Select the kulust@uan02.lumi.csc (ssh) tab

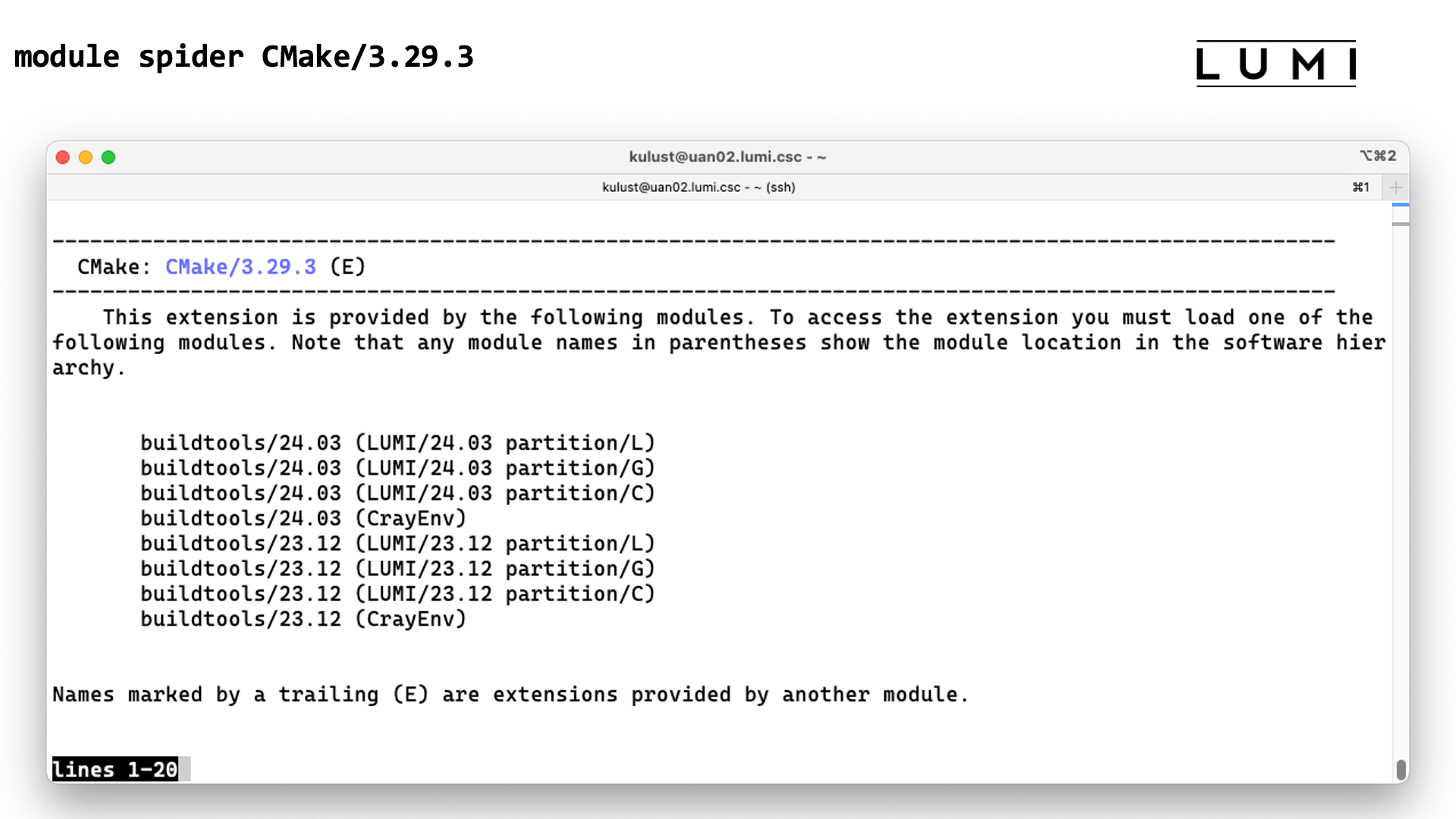[x=698, y=187]
